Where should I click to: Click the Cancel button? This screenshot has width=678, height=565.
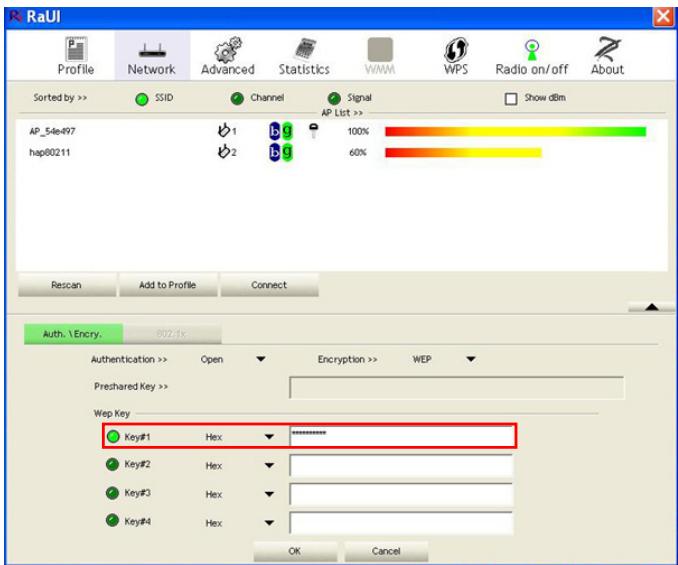click(386, 551)
